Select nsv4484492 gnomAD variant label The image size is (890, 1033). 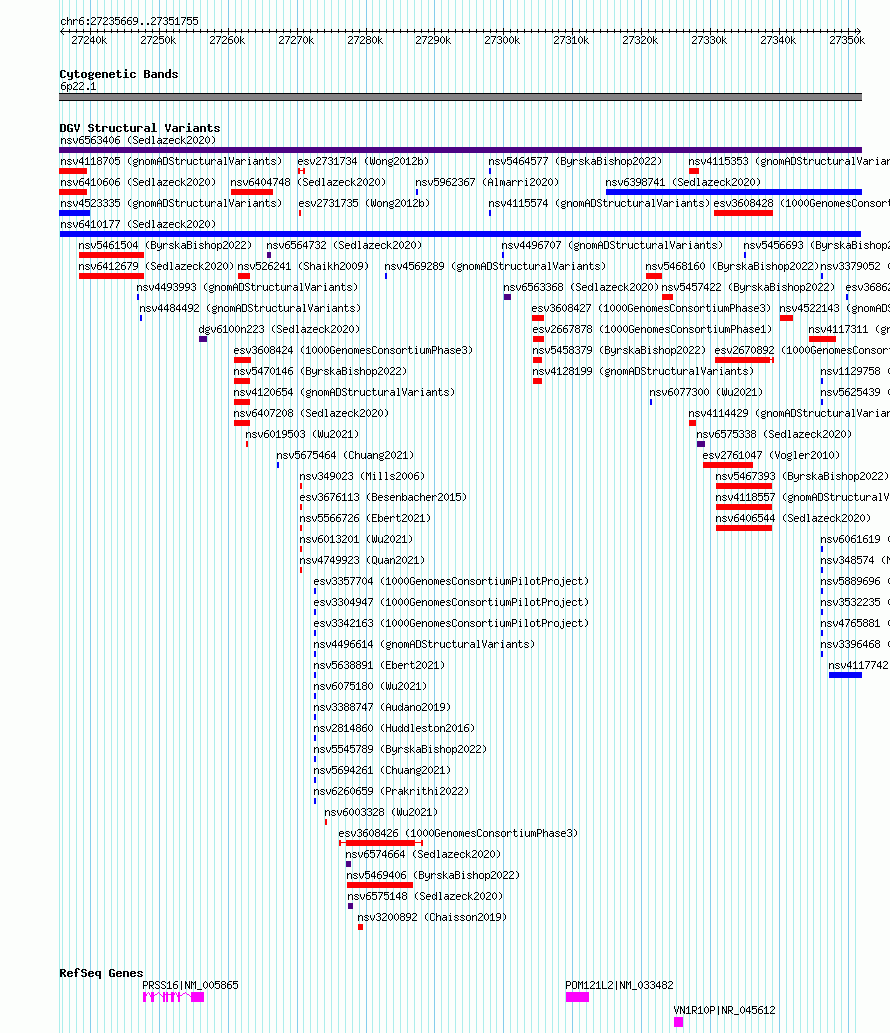250,309
